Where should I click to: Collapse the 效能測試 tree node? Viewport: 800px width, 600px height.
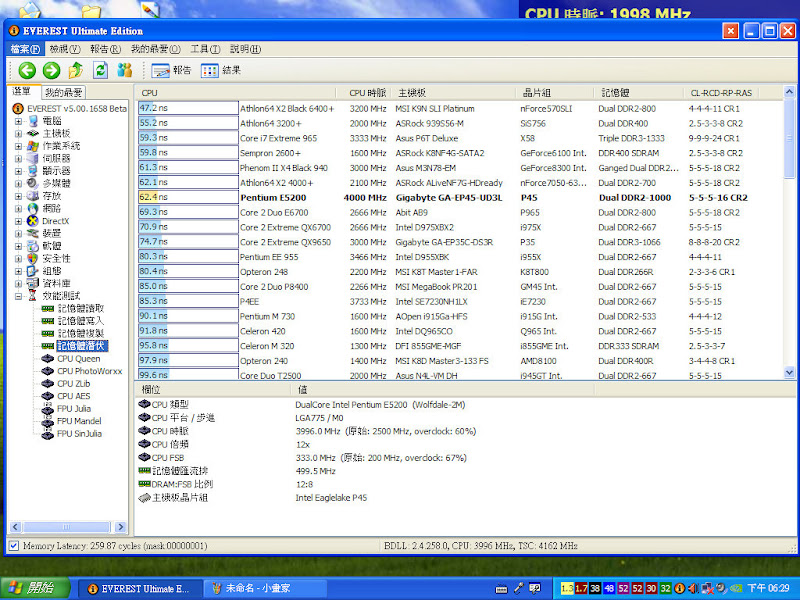18,296
